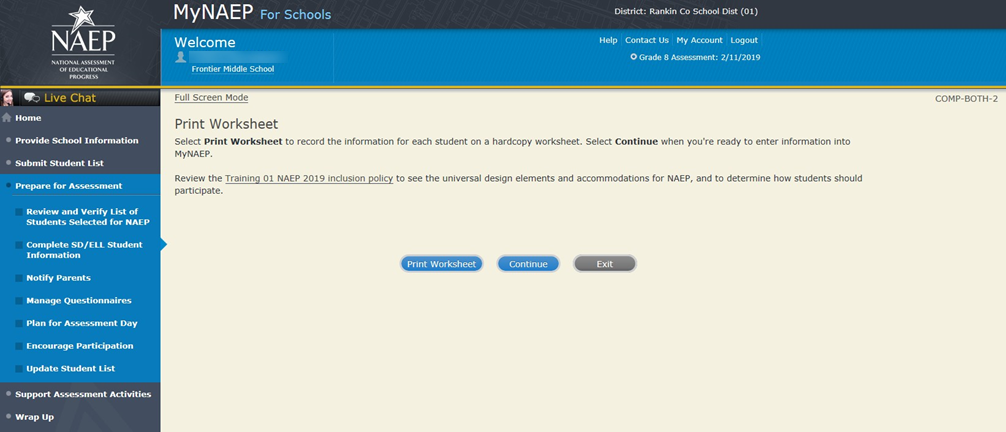Click the COMP-BOTH-2 page code

pos(966,99)
